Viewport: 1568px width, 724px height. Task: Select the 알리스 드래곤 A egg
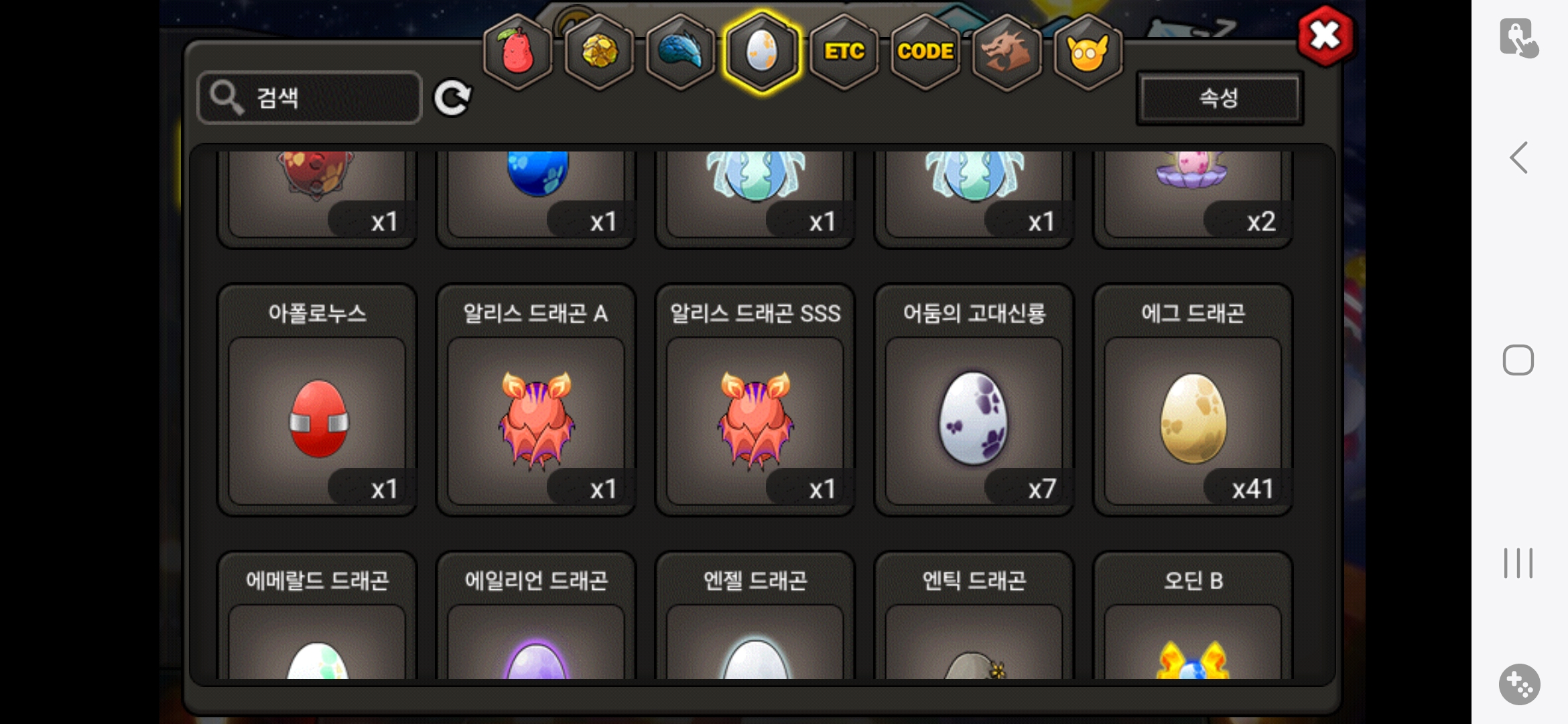[x=536, y=400]
